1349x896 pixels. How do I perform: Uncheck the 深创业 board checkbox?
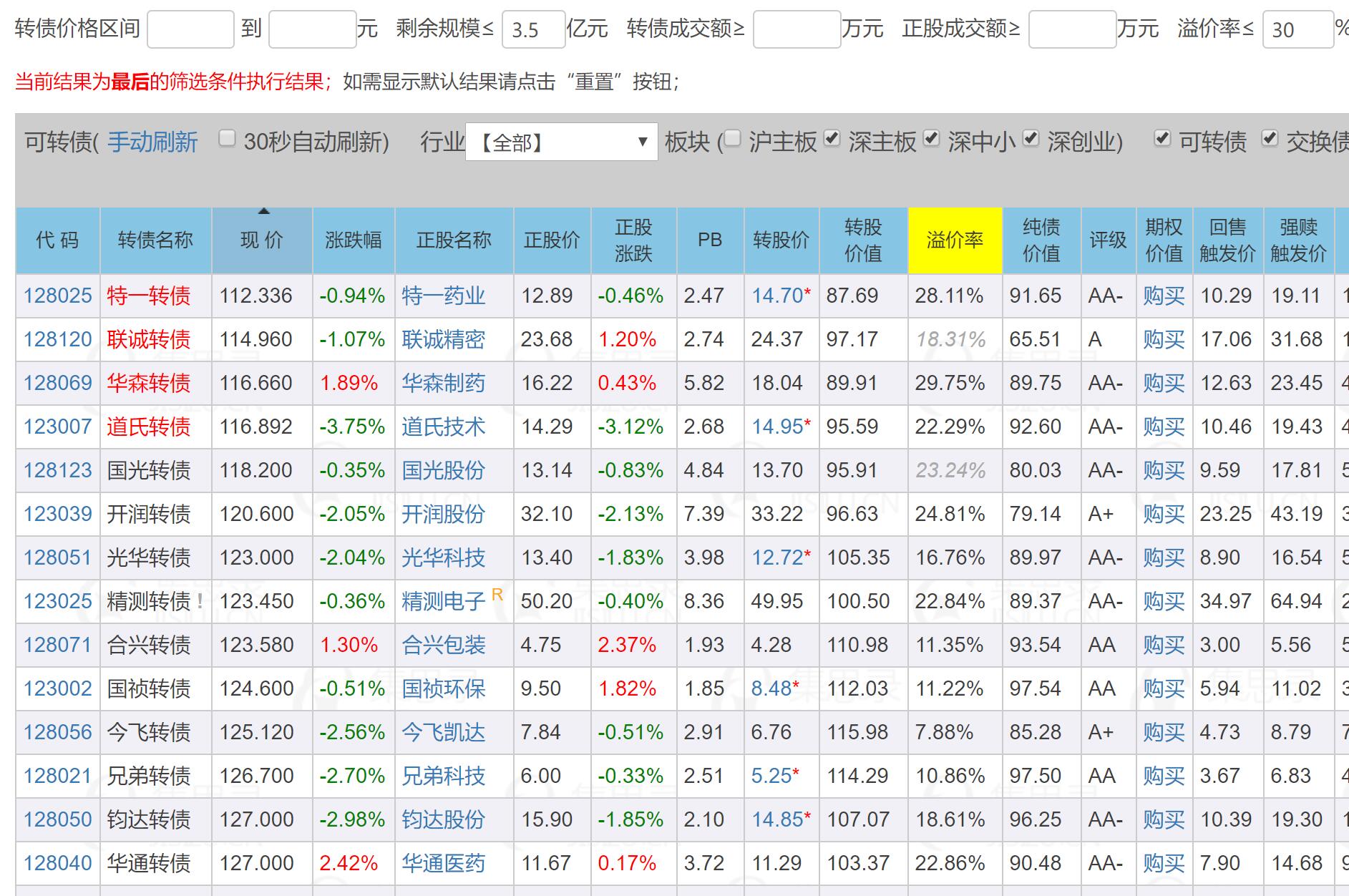[x=1031, y=139]
